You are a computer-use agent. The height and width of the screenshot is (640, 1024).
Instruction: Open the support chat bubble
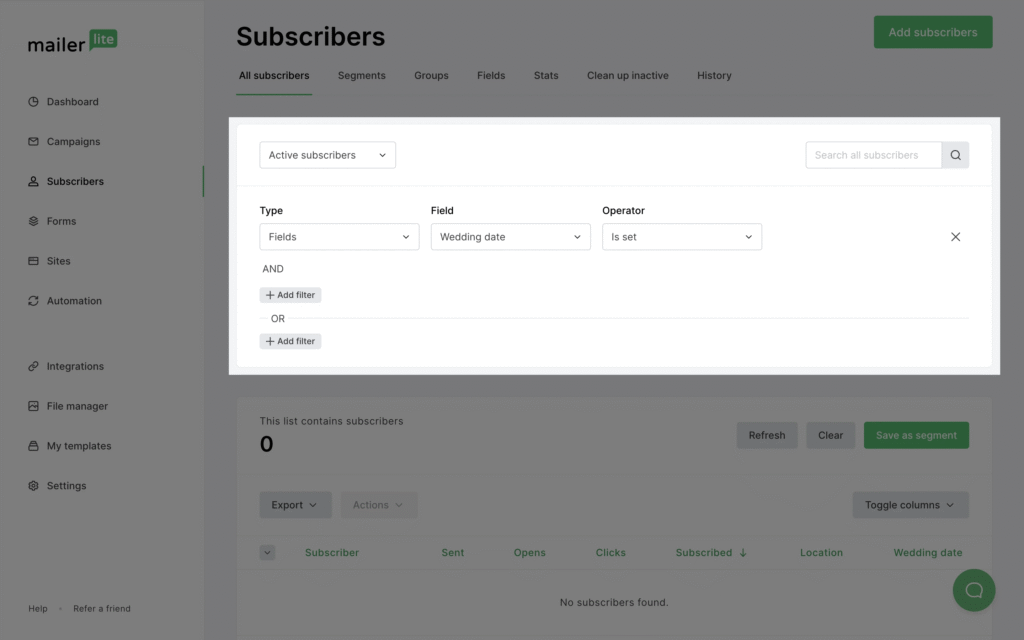pyautogui.click(x=973, y=590)
